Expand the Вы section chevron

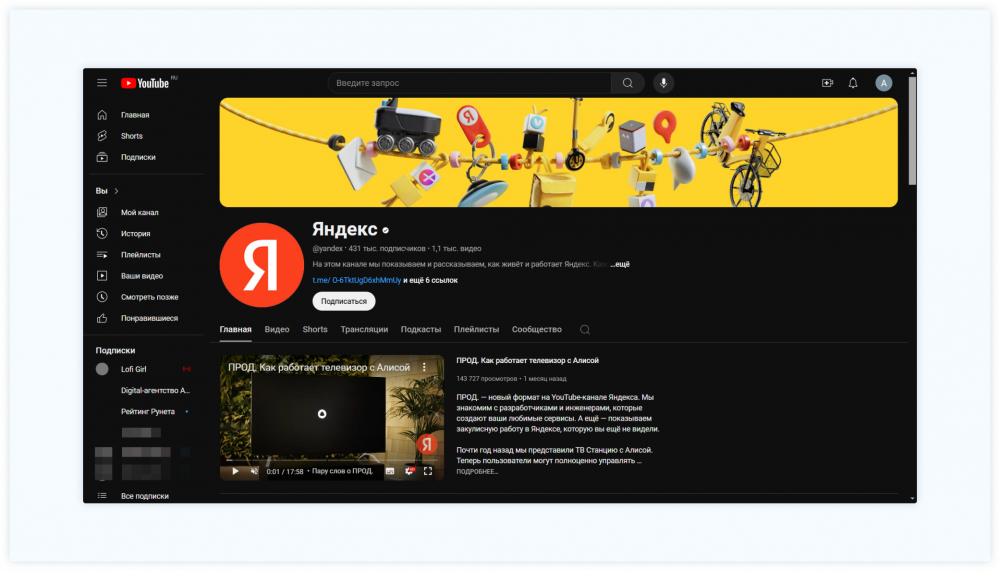point(116,191)
